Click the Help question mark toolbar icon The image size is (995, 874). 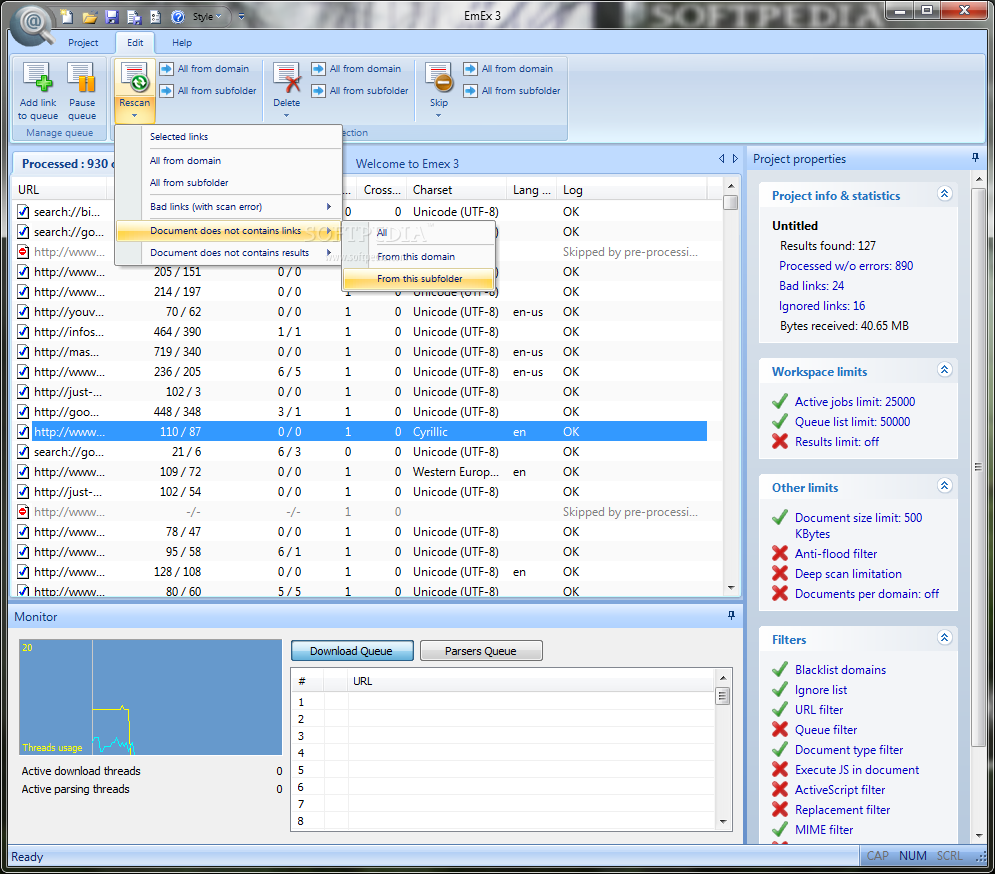(x=178, y=17)
